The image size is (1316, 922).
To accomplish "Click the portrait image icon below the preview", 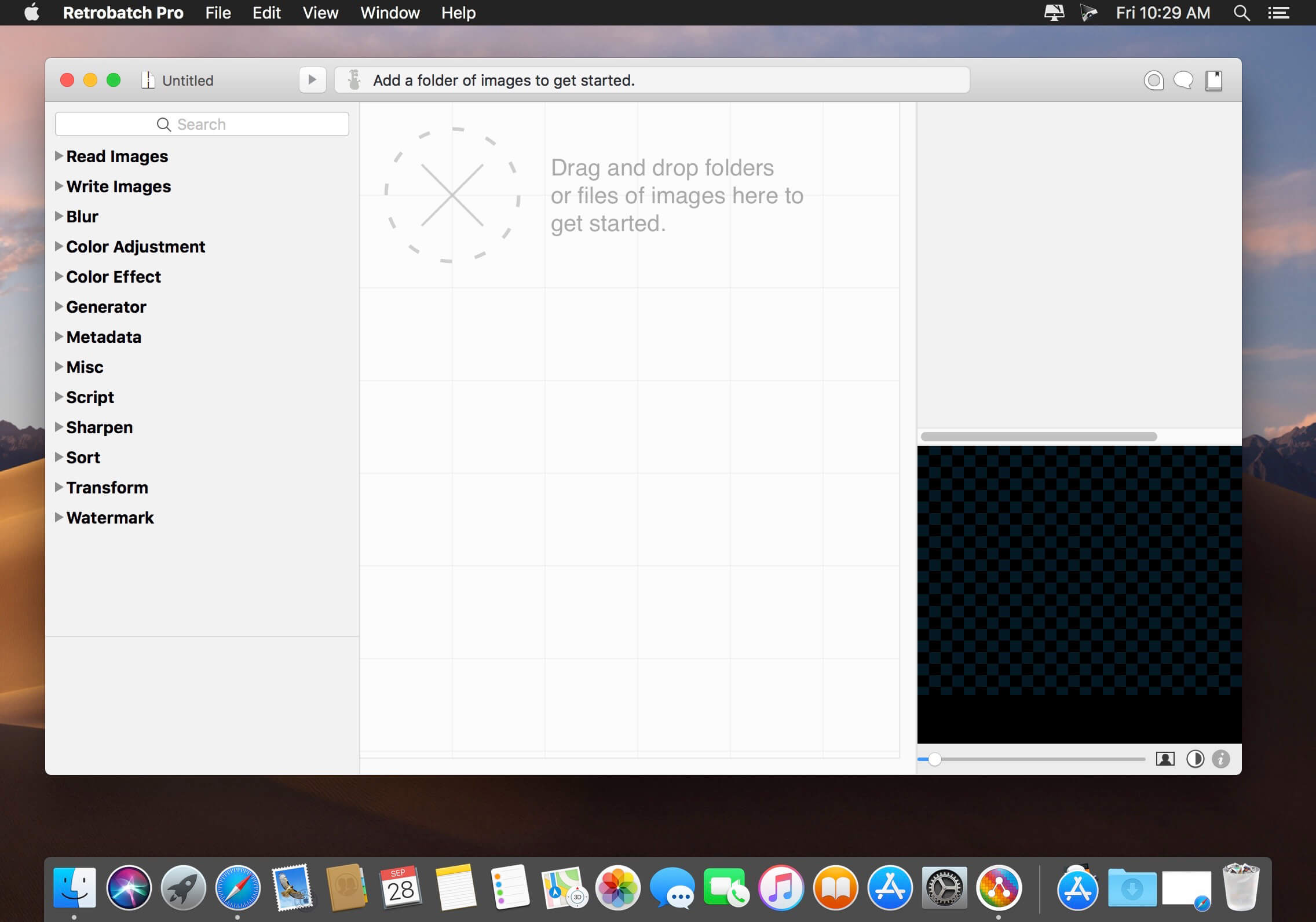I will click(x=1165, y=759).
